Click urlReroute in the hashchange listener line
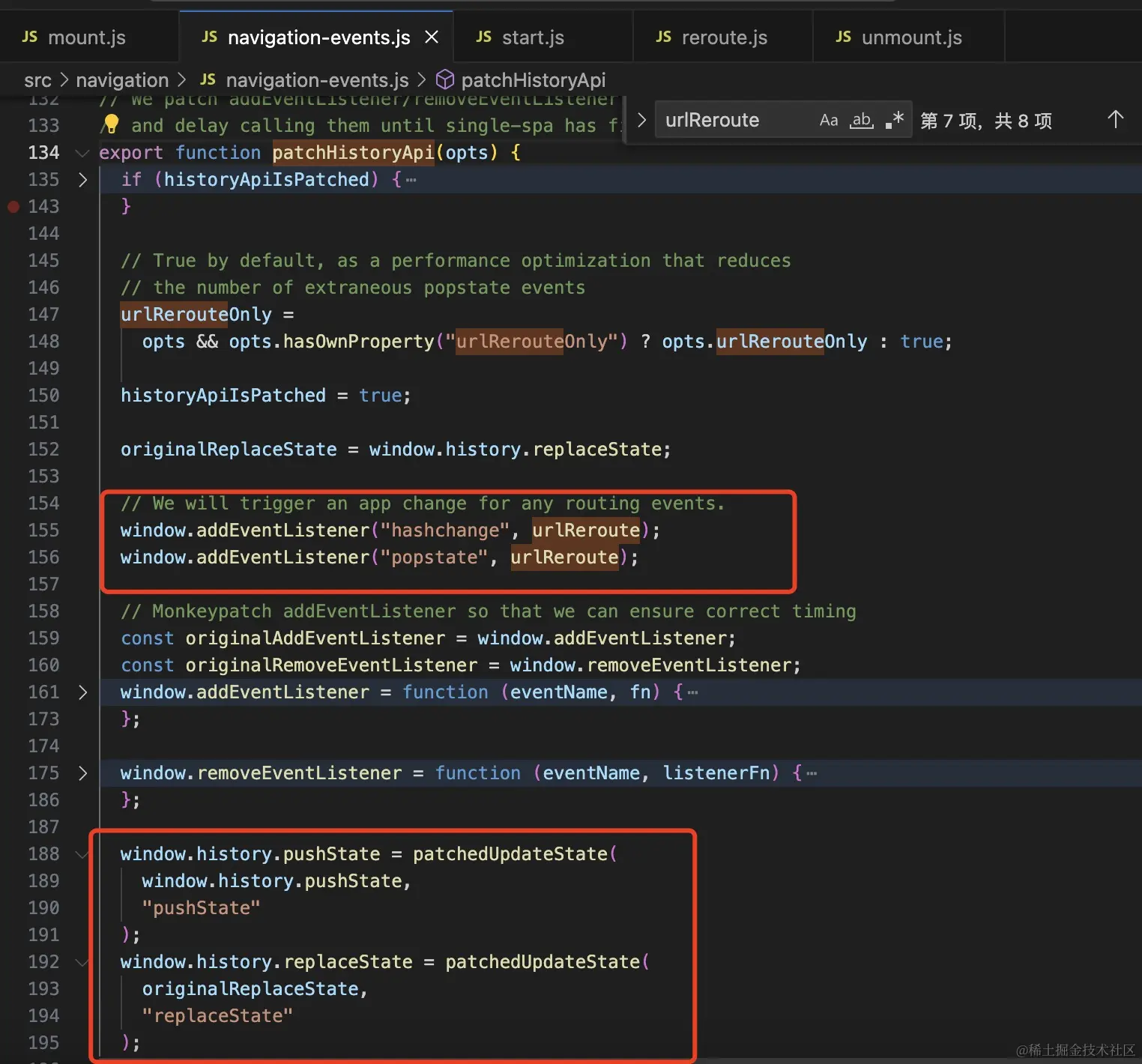 586,531
